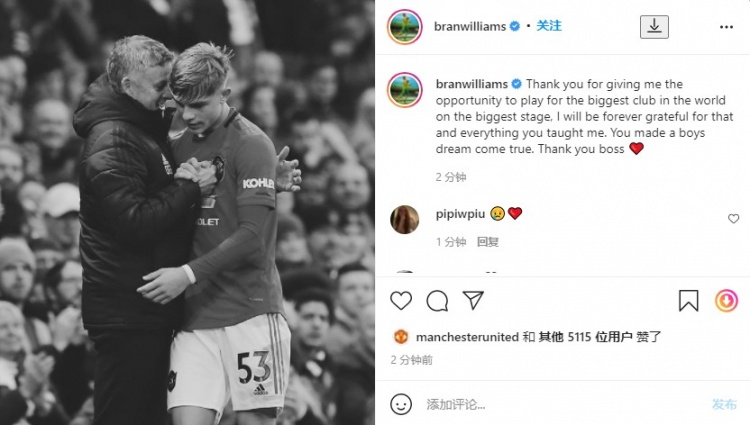The height and width of the screenshot is (425, 750).
Task: Open branwilliams avatar in header
Action: click(405, 27)
